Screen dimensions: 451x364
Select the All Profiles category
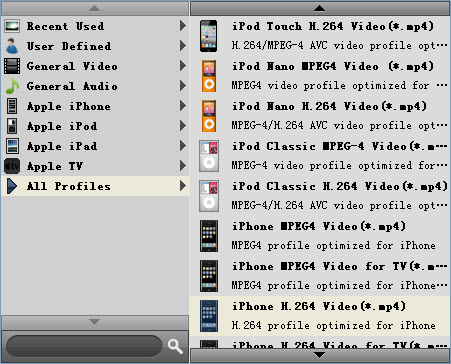pos(95,186)
